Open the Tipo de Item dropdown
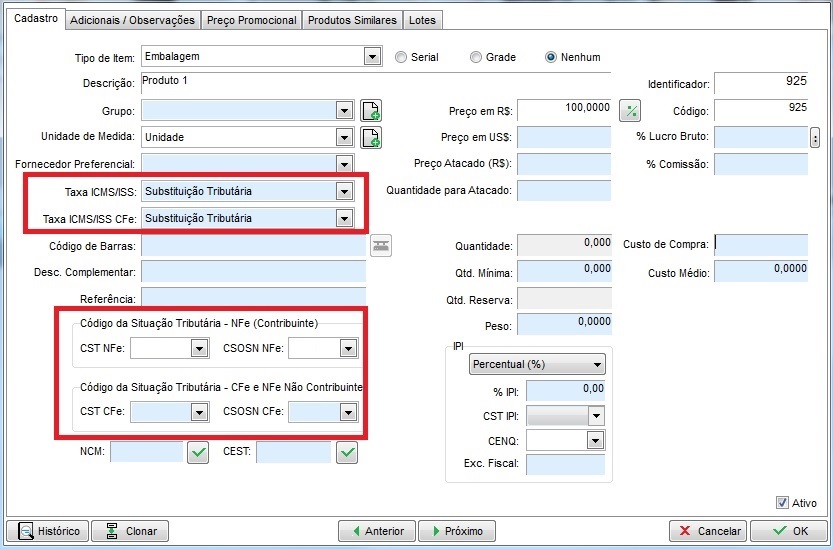 (x=372, y=57)
